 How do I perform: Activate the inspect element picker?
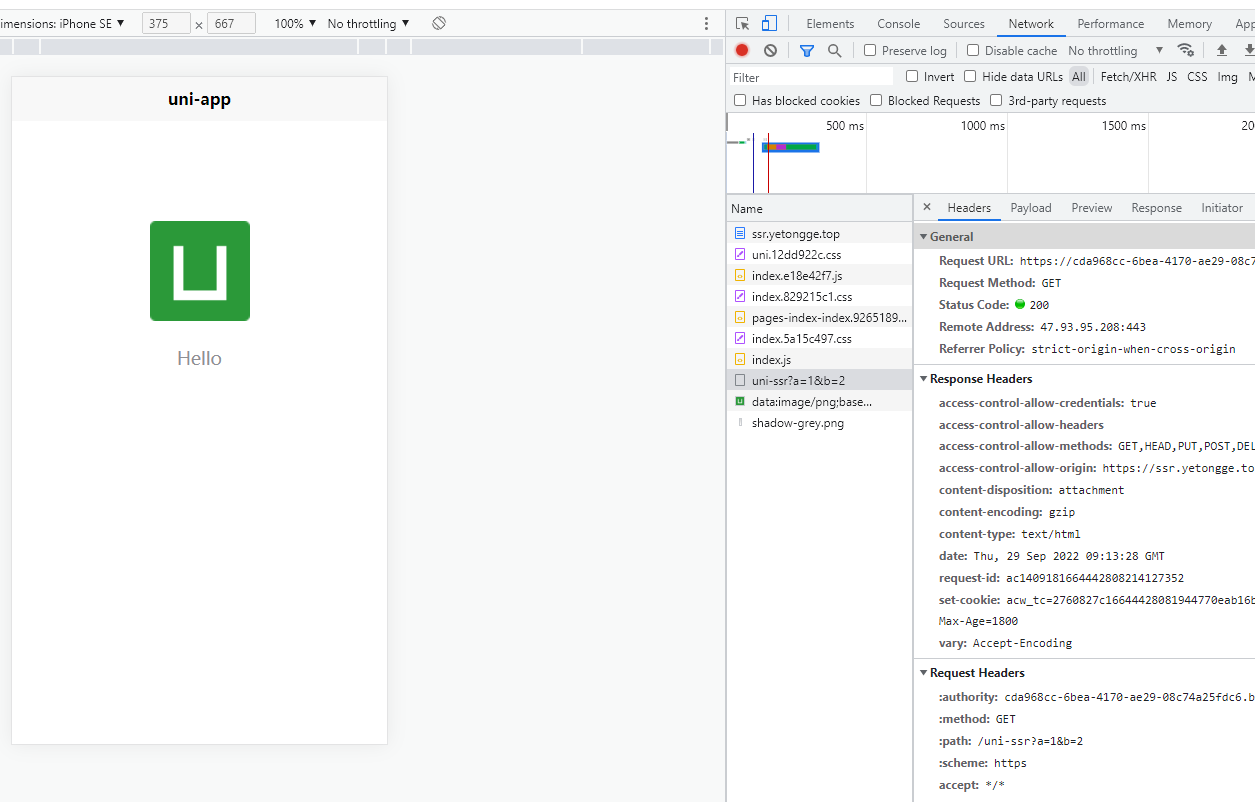(743, 23)
